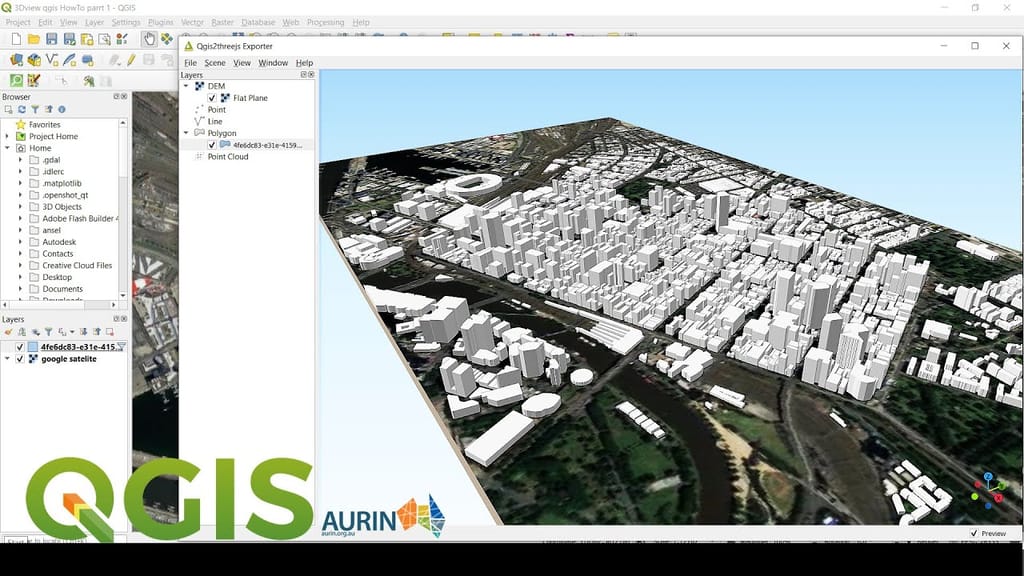Screen dimensions: 1024x576
Task: Add a new group in Layers panel
Action: [23, 331]
